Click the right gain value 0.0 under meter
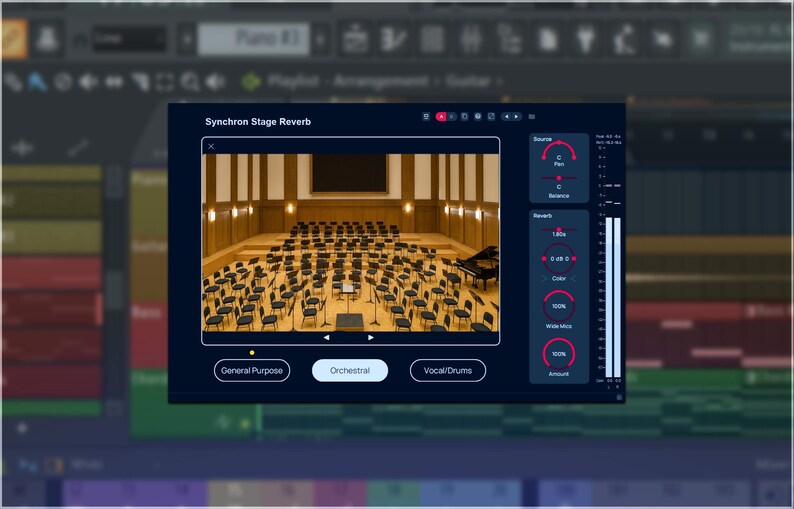Image resolution: width=794 pixels, height=509 pixels. pyautogui.click(x=618, y=380)
